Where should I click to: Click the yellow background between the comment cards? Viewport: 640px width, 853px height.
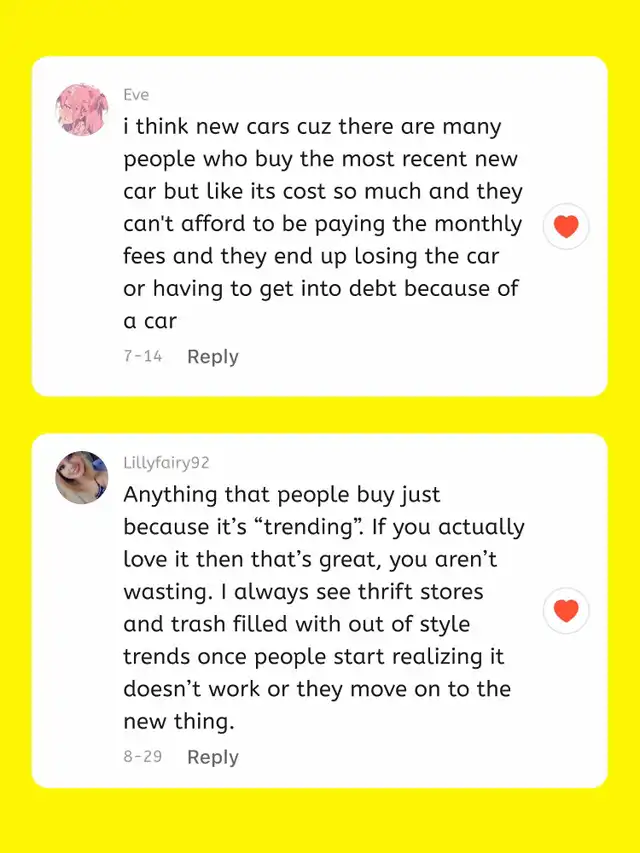point(320,415)
